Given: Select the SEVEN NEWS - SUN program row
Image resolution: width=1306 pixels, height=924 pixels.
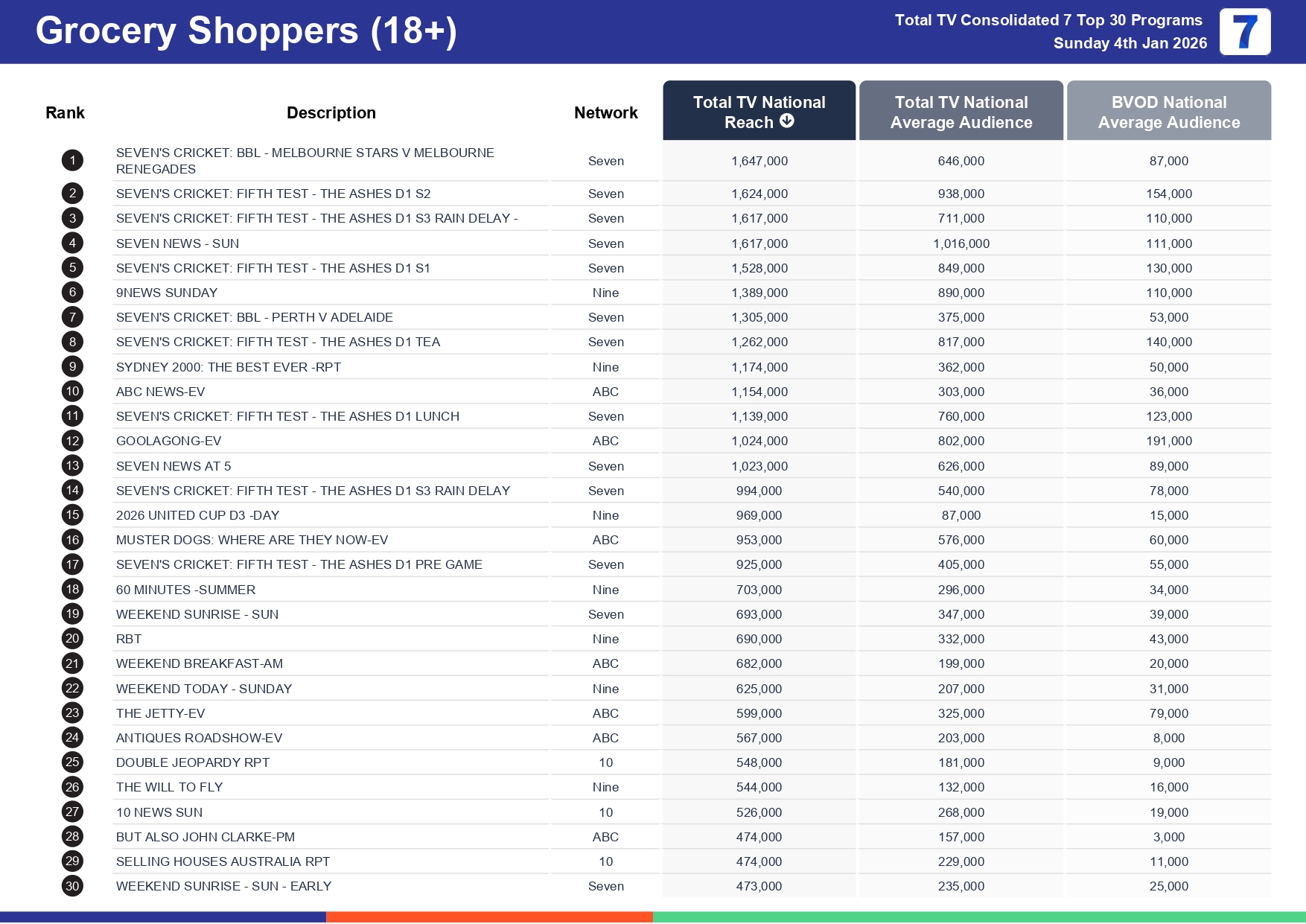Looking at the screenshot, I should pos(177,243).
